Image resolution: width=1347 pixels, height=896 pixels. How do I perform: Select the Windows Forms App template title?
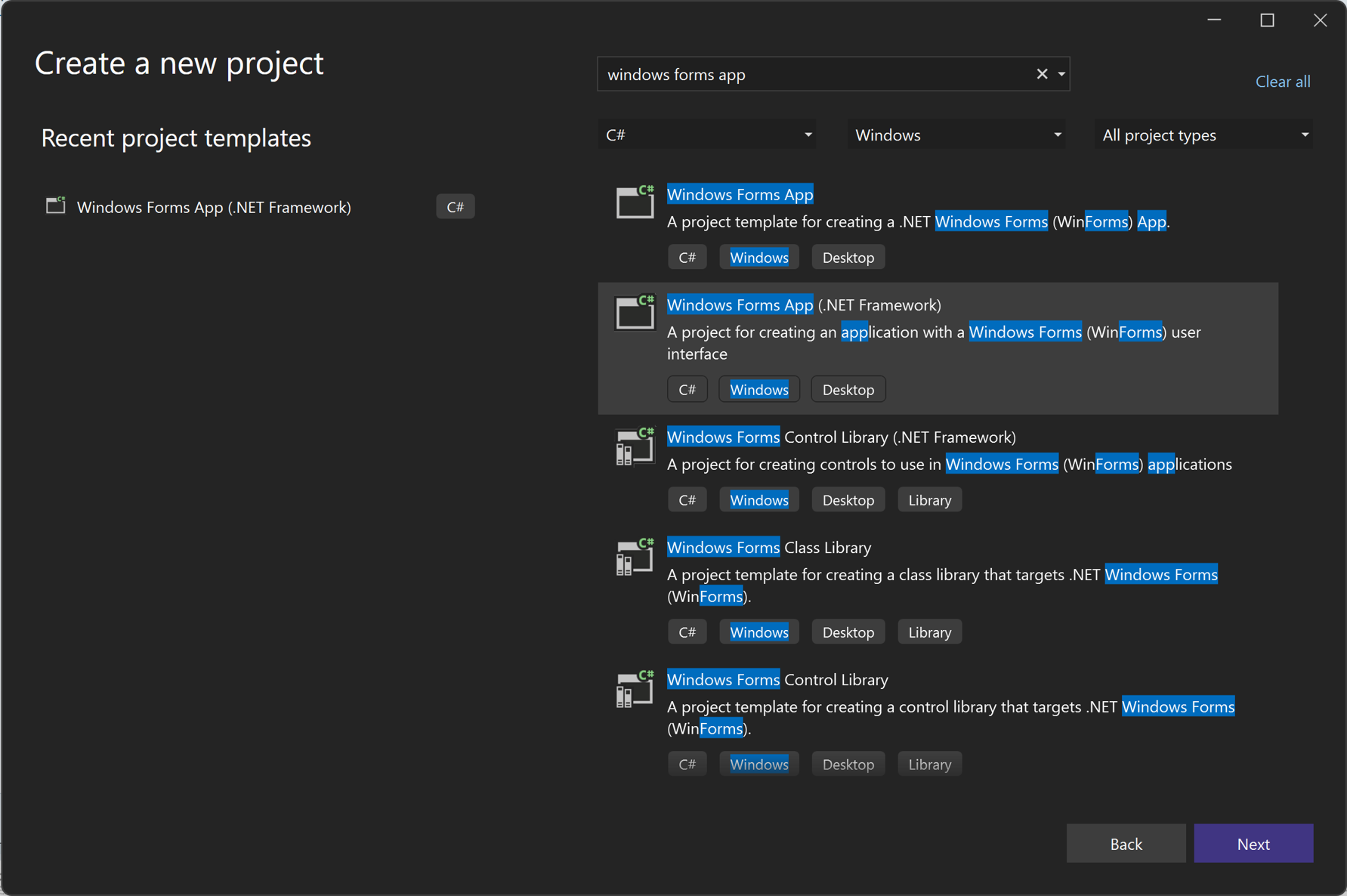[x=740, y=194]
